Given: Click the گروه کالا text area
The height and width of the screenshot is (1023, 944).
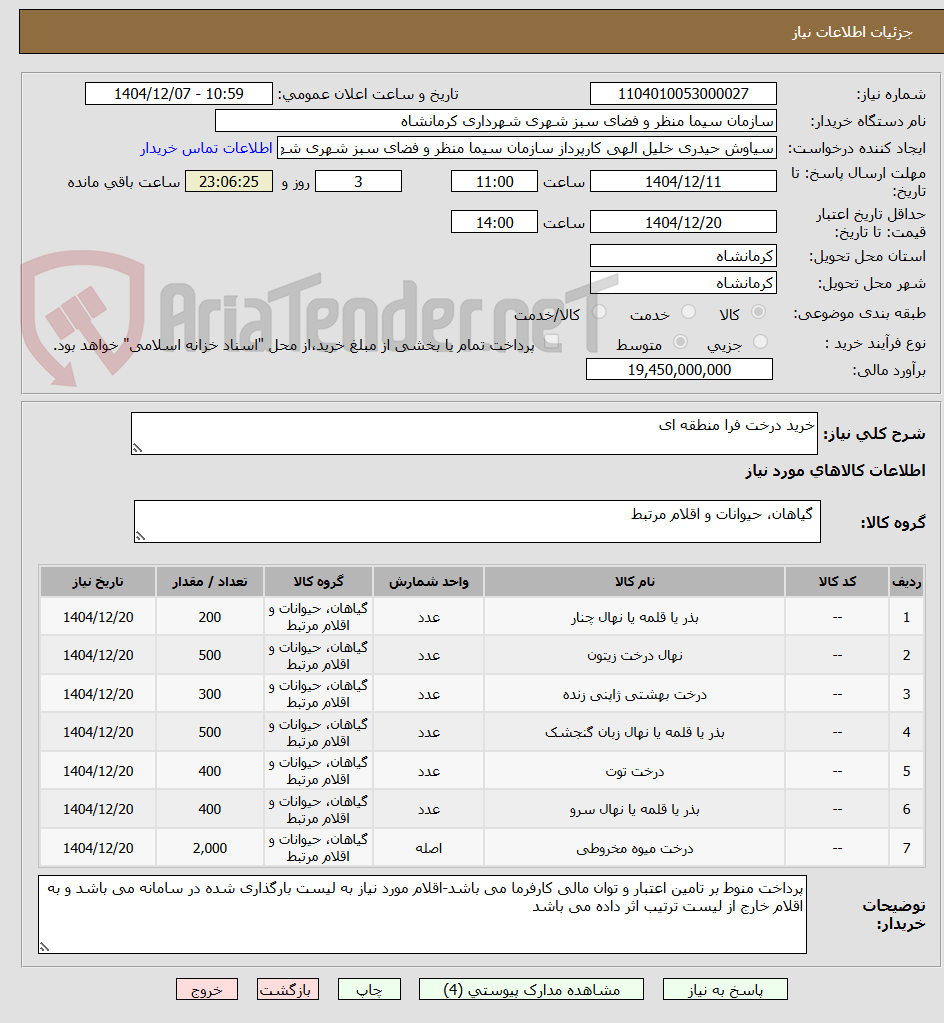Looking at the screenshot, I should tap(477, 521).
